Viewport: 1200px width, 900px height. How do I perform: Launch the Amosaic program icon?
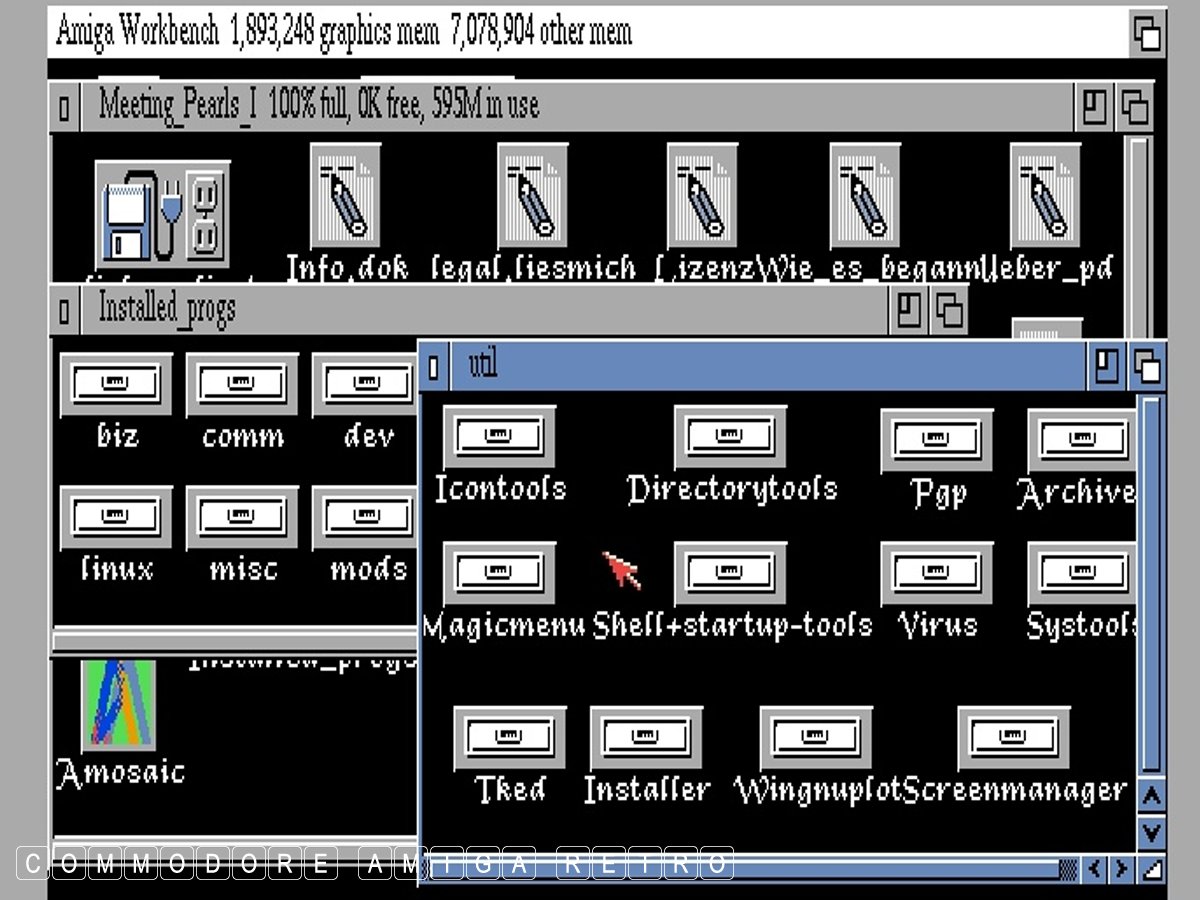coord(118,706)
